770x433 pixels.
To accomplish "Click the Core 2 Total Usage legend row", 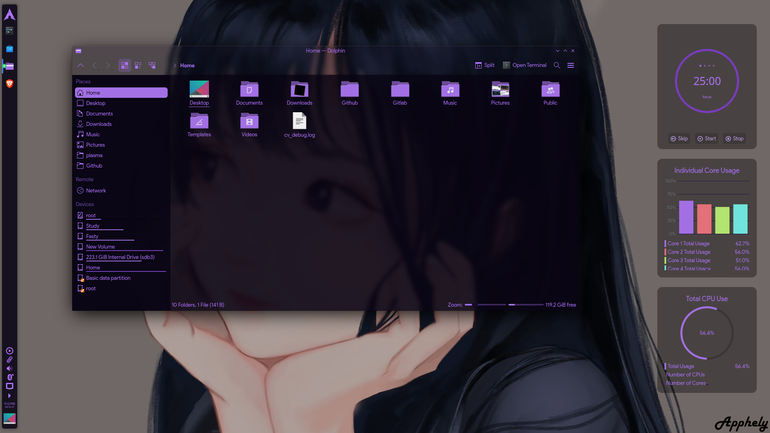I will coord(707,252).
